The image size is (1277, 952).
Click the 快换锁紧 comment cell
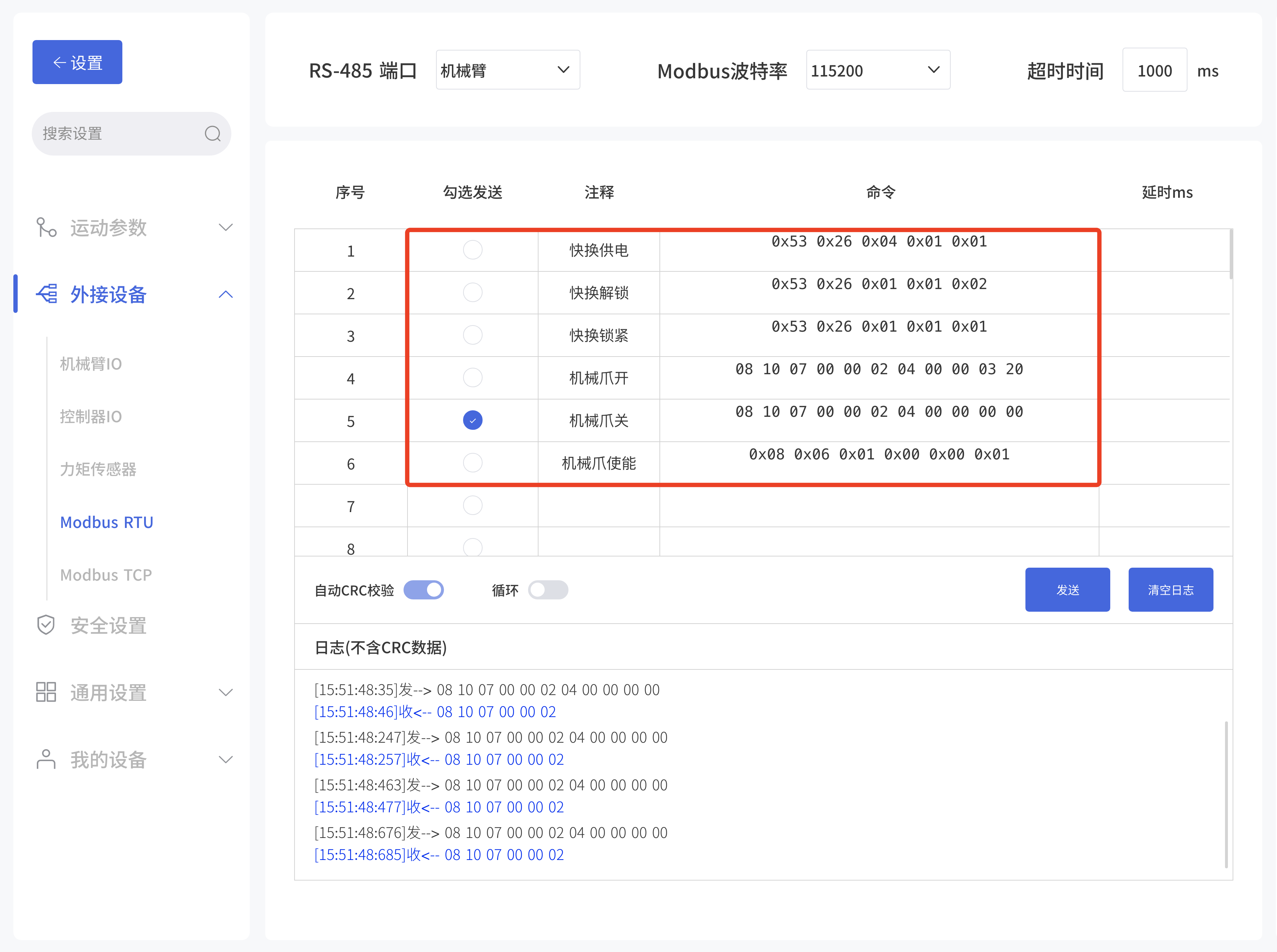[x=599, y=335]
